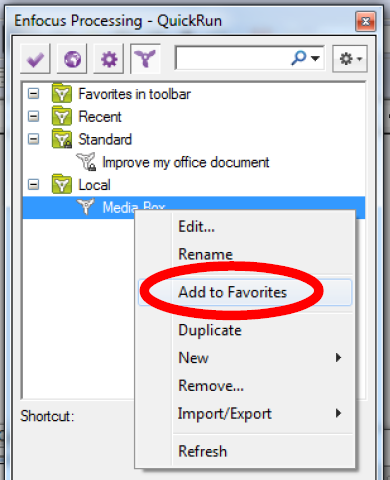Select the Media Box QuickRun item
This screenshot has width=390, height=480.
coord(194,207)
